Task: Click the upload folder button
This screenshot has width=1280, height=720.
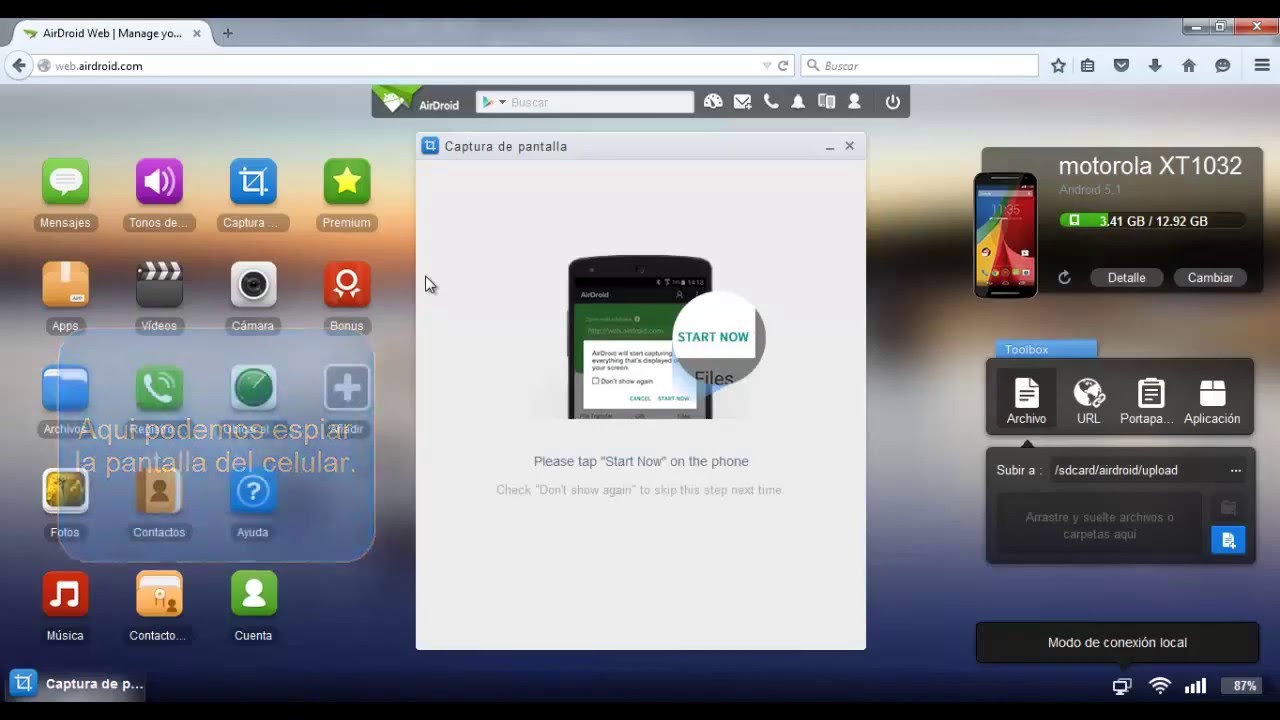Action: pyautogui.click(x=1228, y=508)
